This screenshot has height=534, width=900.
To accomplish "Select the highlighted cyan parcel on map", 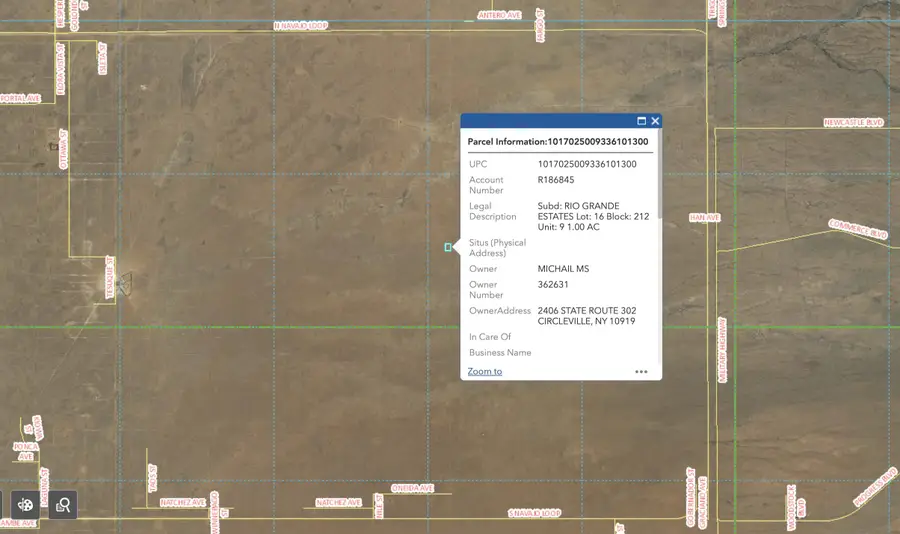I will (448, 247).
